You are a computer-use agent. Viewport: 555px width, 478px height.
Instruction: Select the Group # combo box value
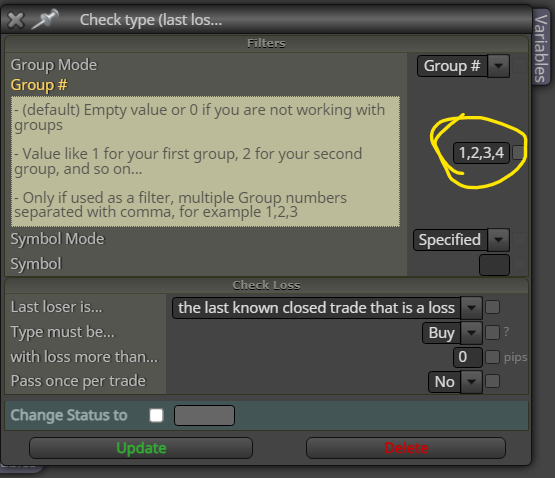point(452,66)
